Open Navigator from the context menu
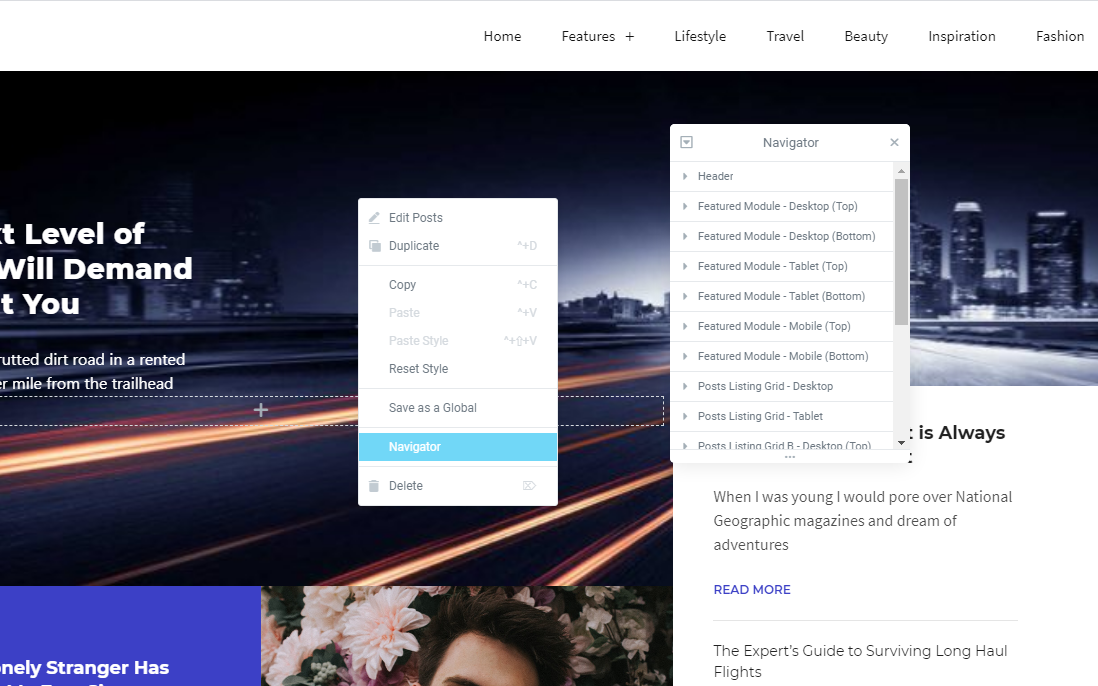Viewport: 1098px width, 686px height. [458, 447]
